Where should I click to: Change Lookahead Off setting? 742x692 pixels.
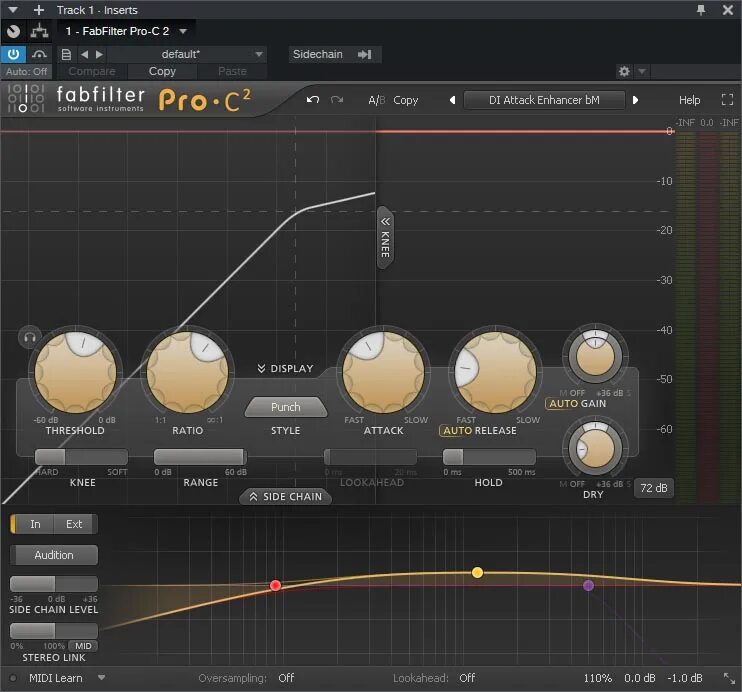(467, 678)
